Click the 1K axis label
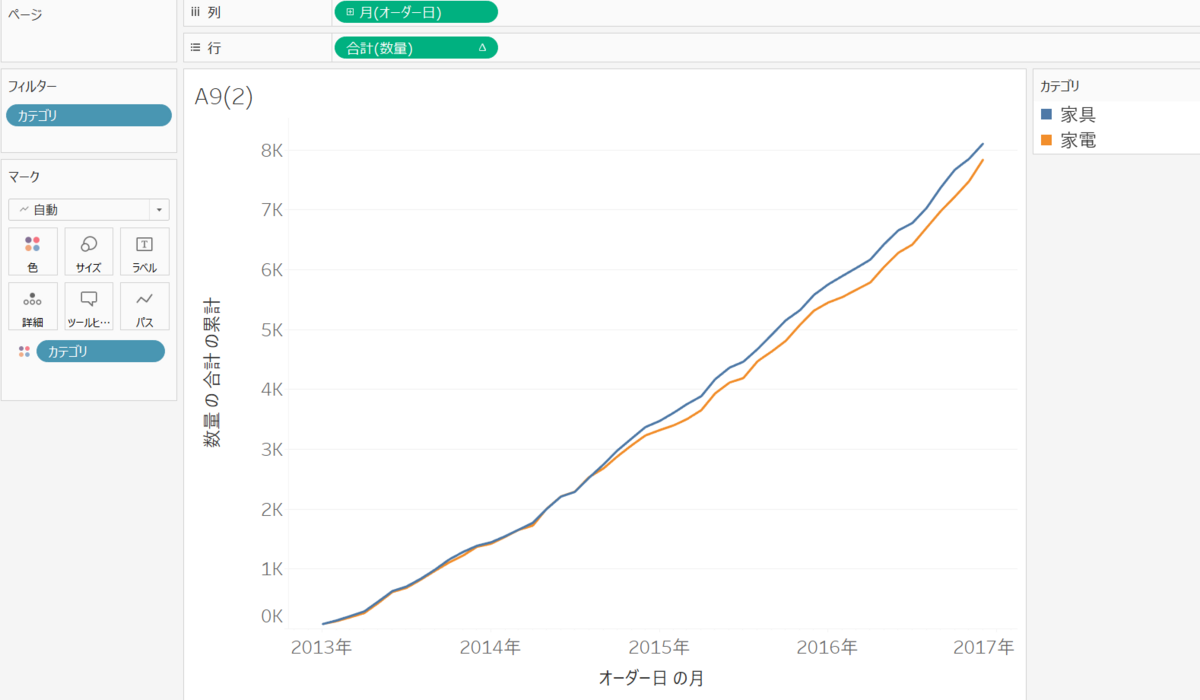 tap(271, 569)
